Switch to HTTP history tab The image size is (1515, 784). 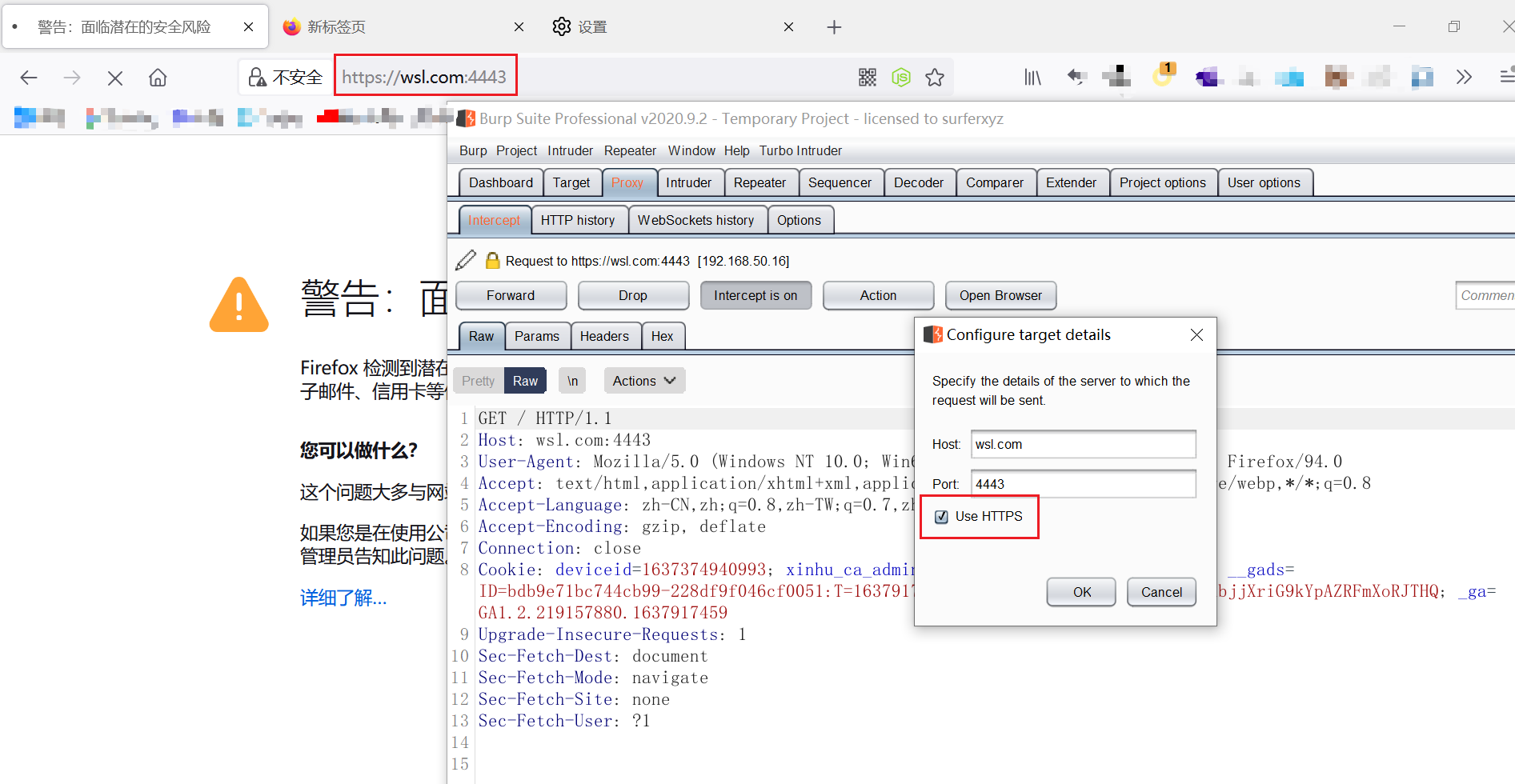(x=578, y=220)
